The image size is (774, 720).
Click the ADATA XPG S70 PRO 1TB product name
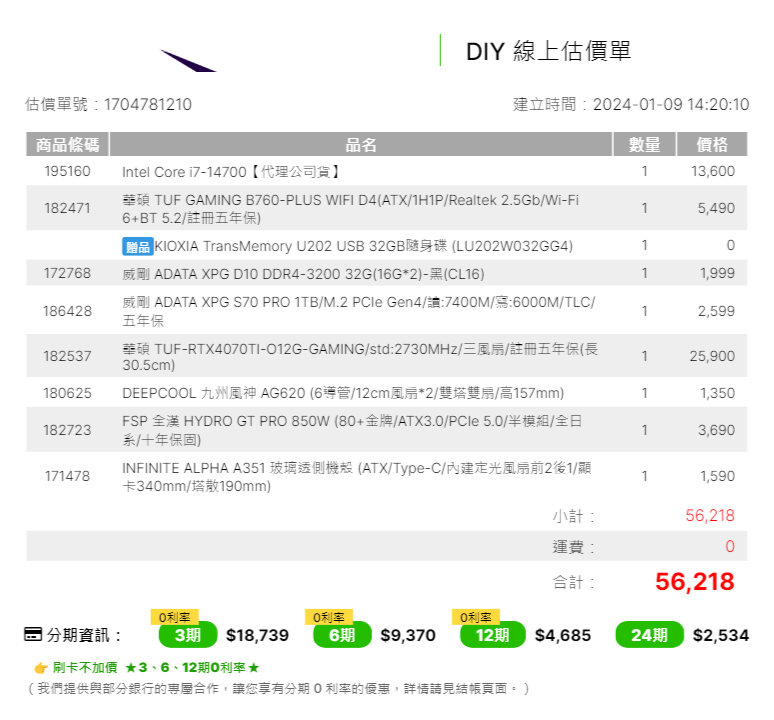(359, 311)
